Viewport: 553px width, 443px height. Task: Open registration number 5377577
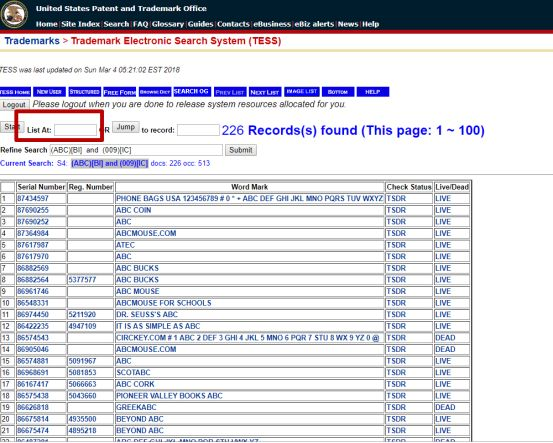(82, 280)
